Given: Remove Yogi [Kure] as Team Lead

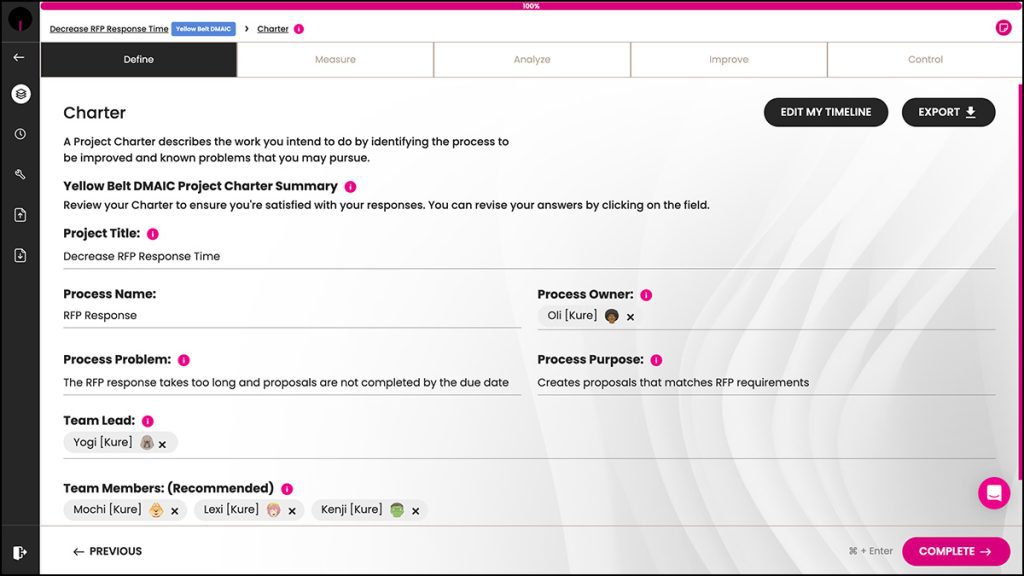Looking at the screenshot, I should click(162, 444).
